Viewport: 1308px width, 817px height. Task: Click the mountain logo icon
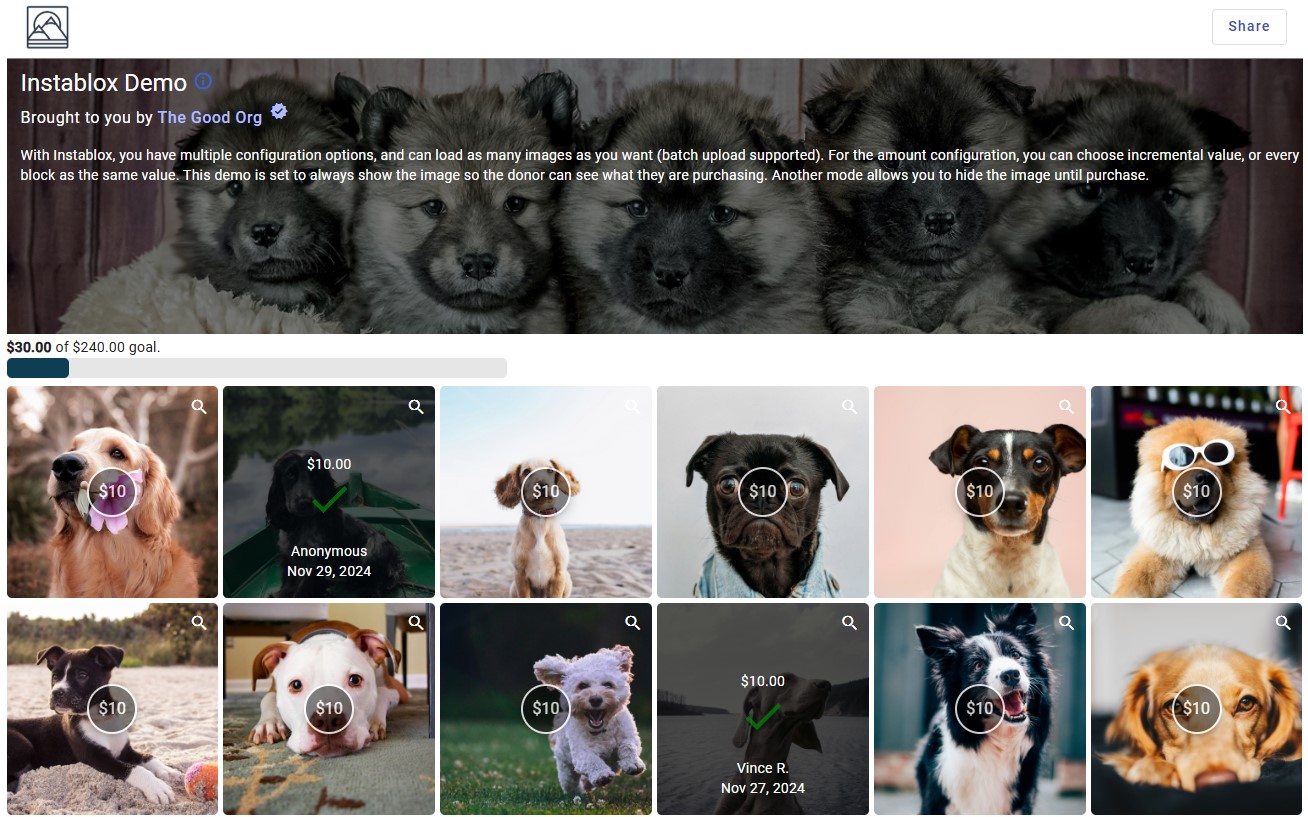(x=47, y=27)
